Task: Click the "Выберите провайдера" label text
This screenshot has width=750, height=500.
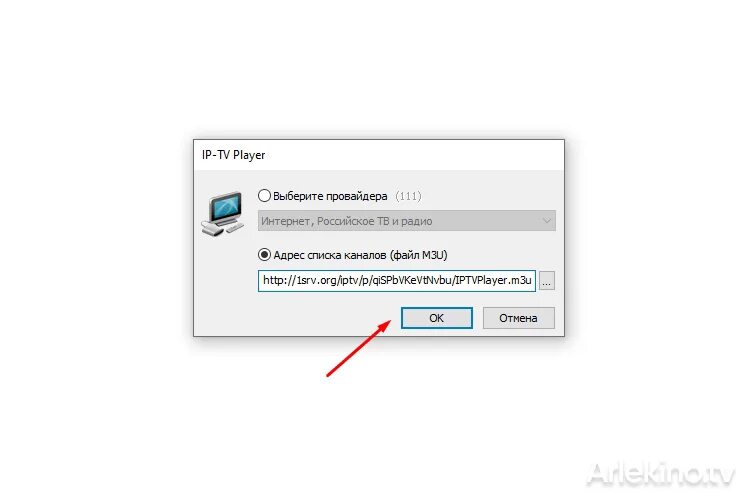Action: (330, 196)
